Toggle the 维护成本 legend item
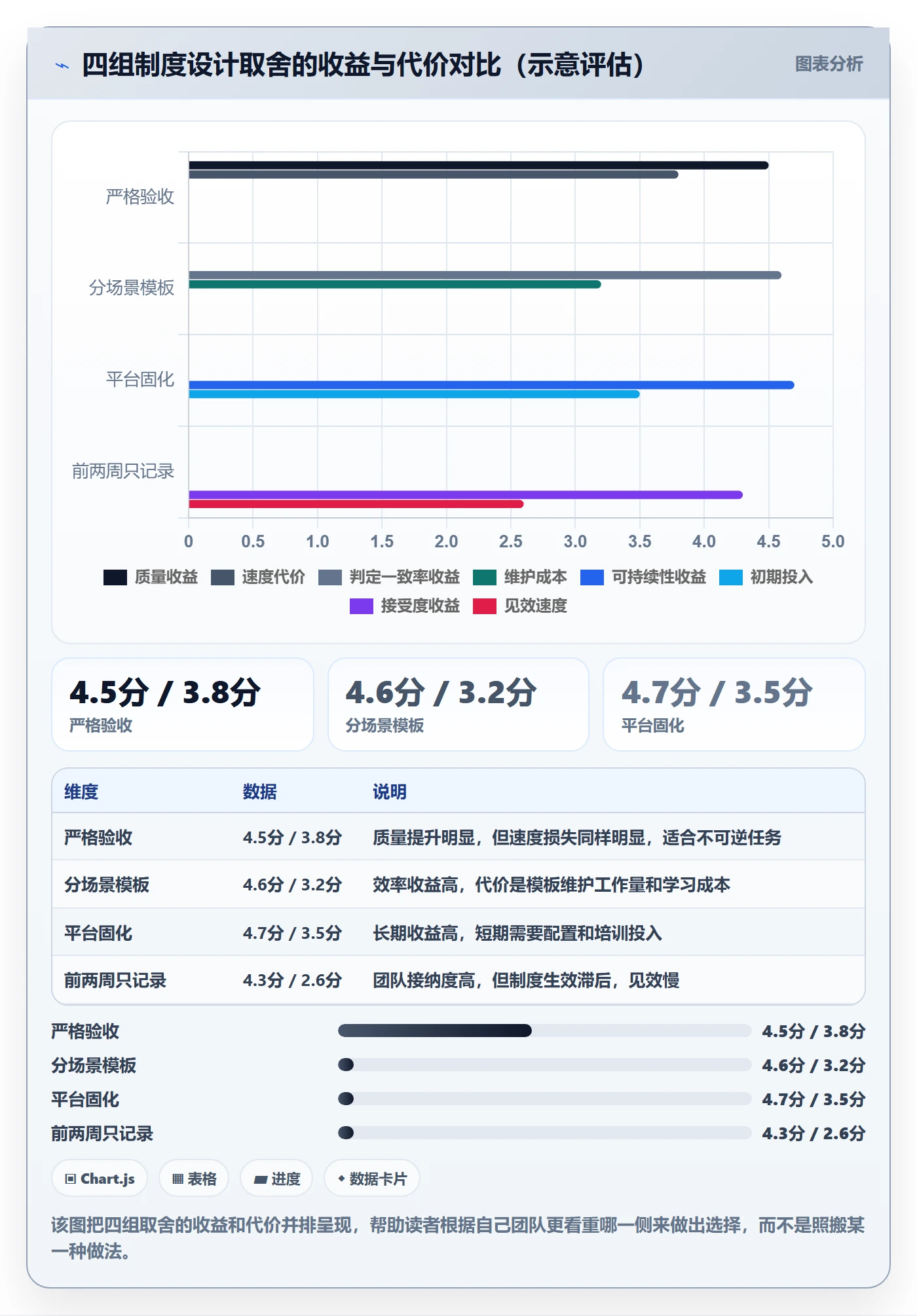Screen dimensions: 917x1316 (519, 577)
